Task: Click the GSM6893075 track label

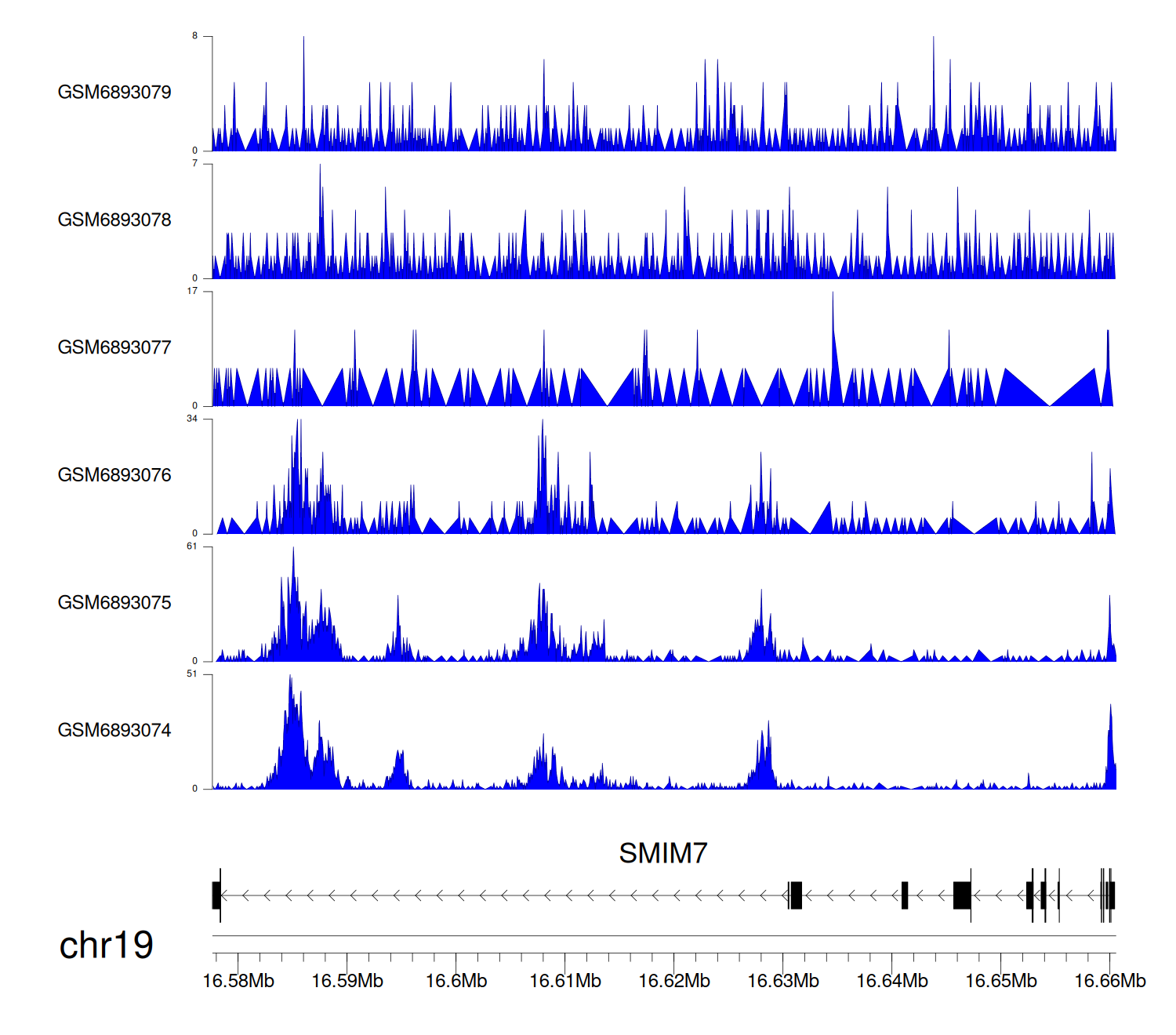Action: pyautogui.click(x=114, y=603)
